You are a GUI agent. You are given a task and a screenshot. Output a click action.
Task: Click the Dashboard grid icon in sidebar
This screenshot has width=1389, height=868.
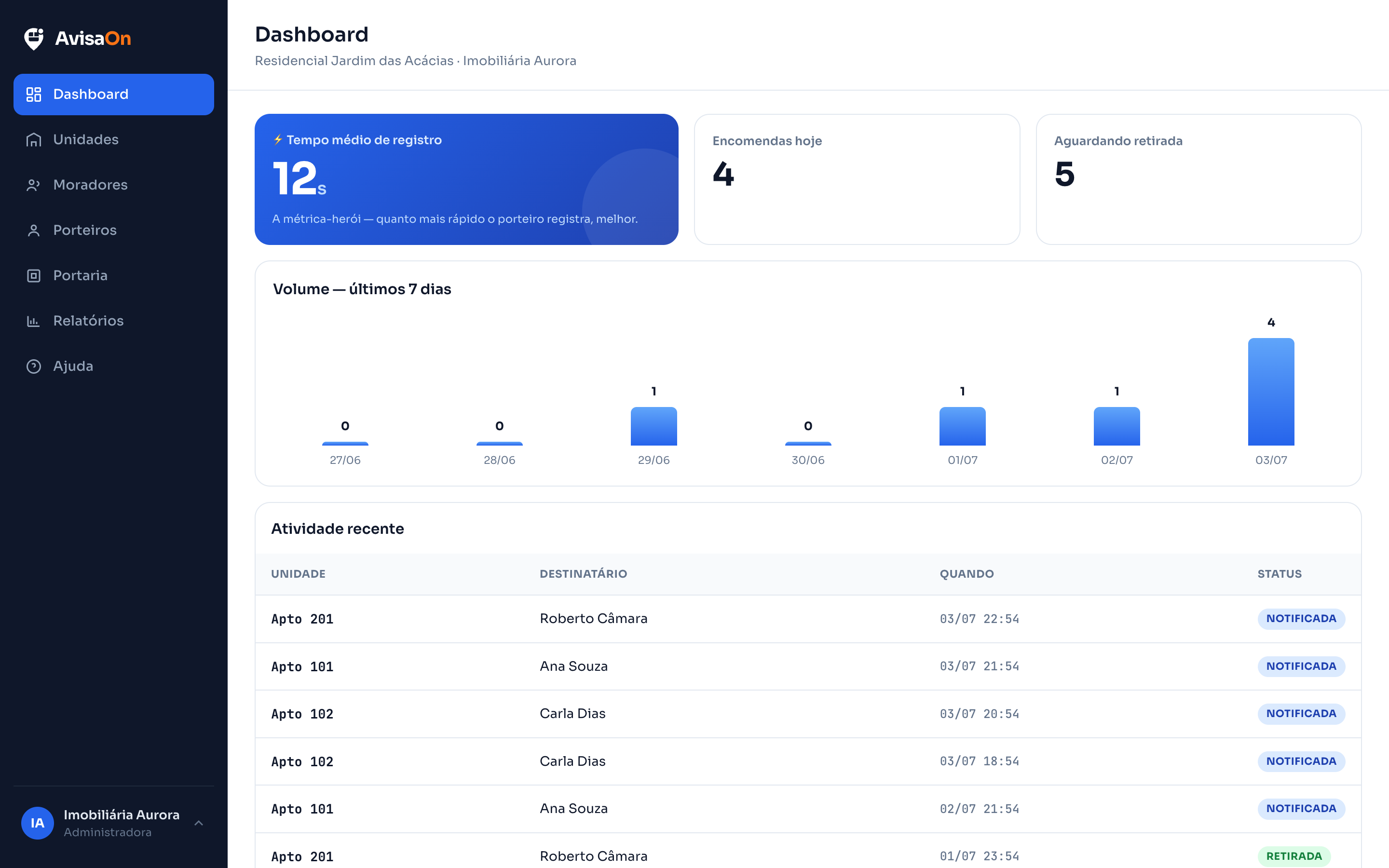click(x=34, y=94)
